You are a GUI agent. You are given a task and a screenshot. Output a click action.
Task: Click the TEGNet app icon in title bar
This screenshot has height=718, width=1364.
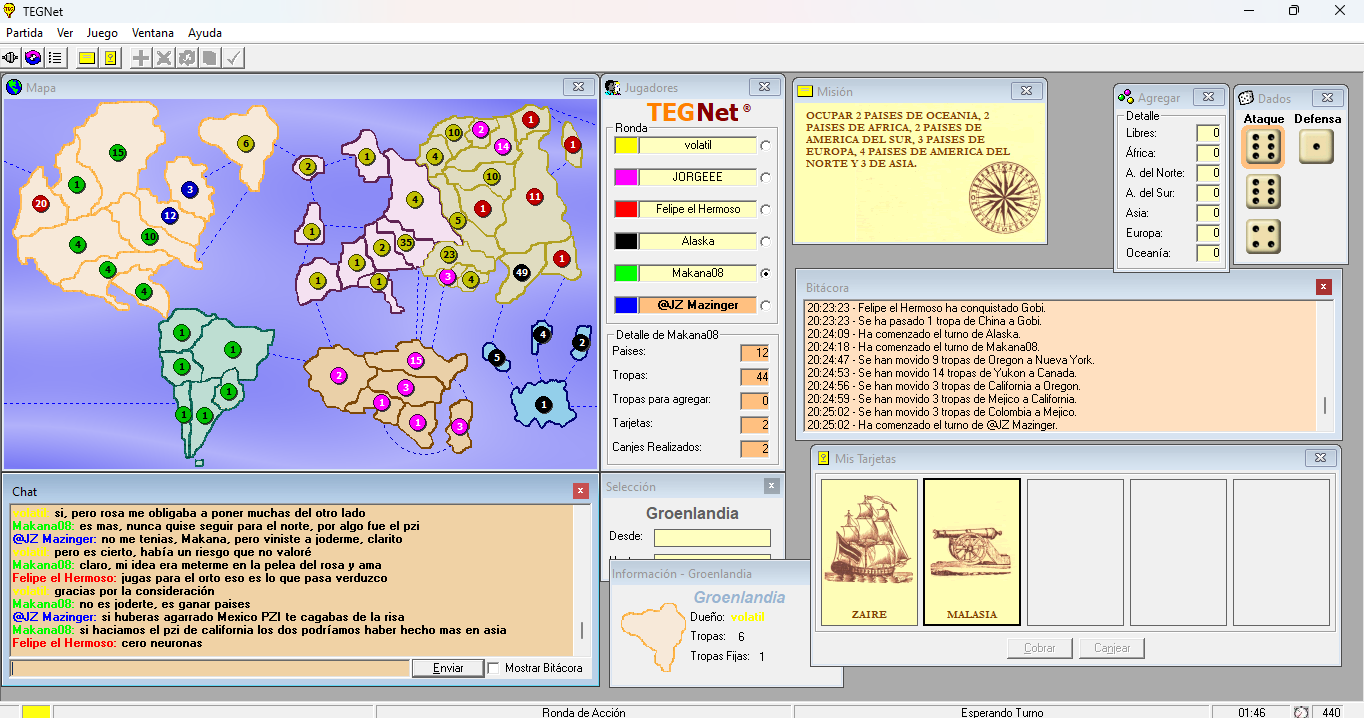click(10, 10)
